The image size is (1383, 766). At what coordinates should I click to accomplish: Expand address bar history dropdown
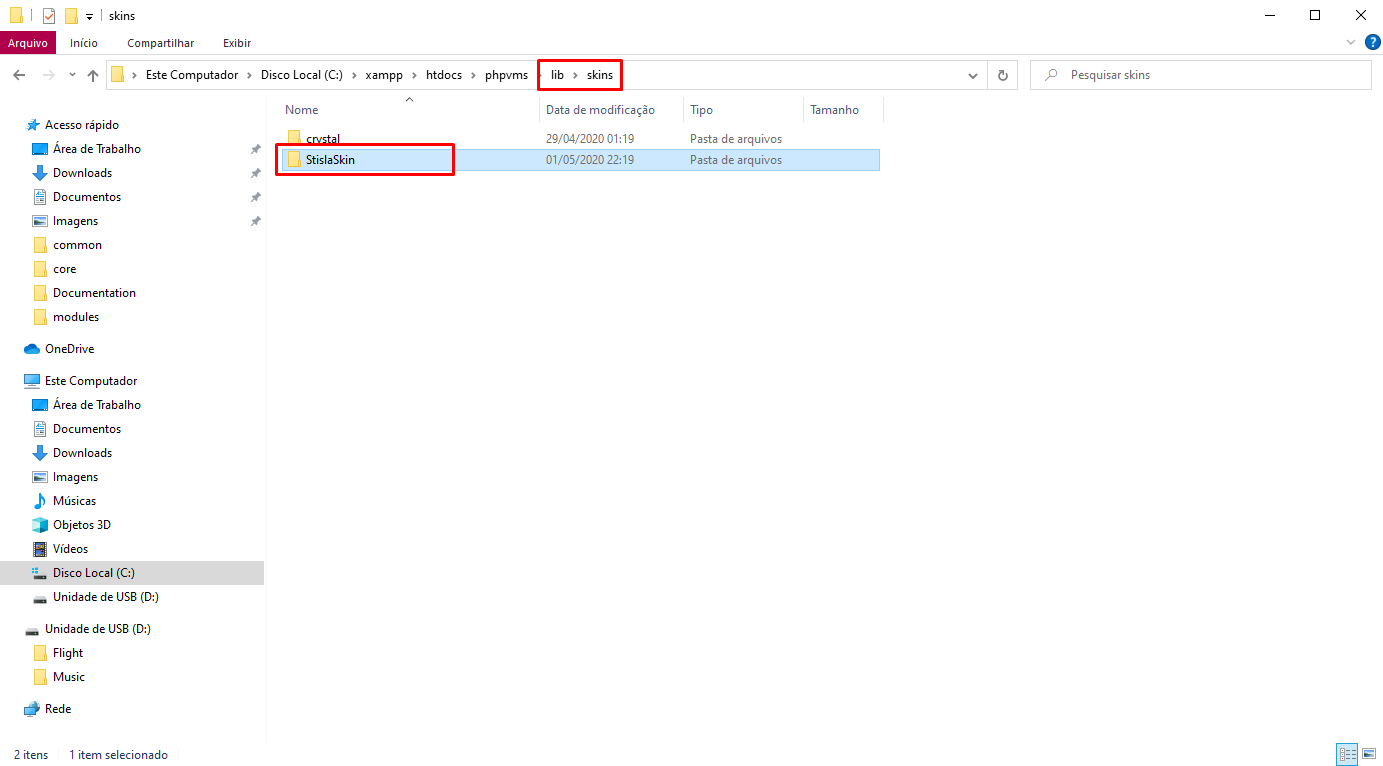(x=973, y=75)
